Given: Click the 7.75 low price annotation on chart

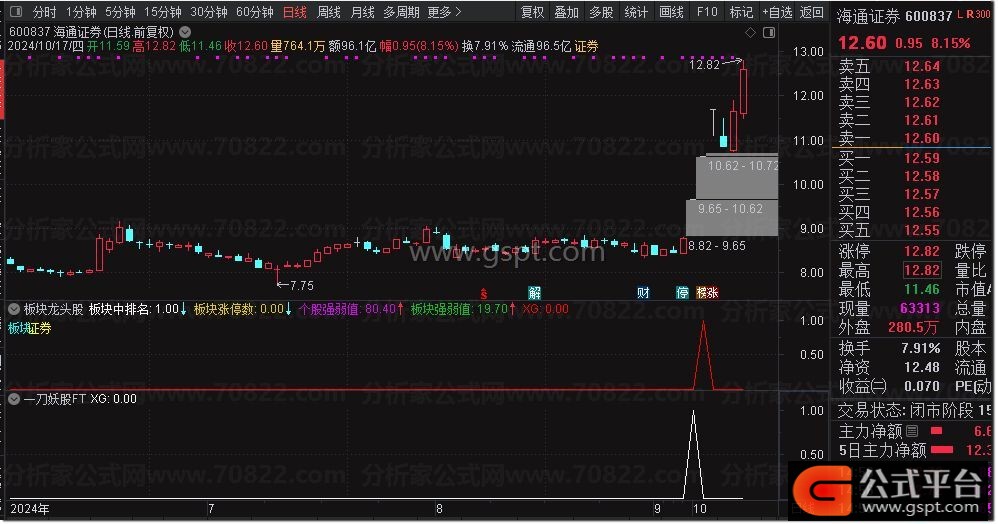Looking at the screenshot, I should pyautogui.click(x=302, y=286).
